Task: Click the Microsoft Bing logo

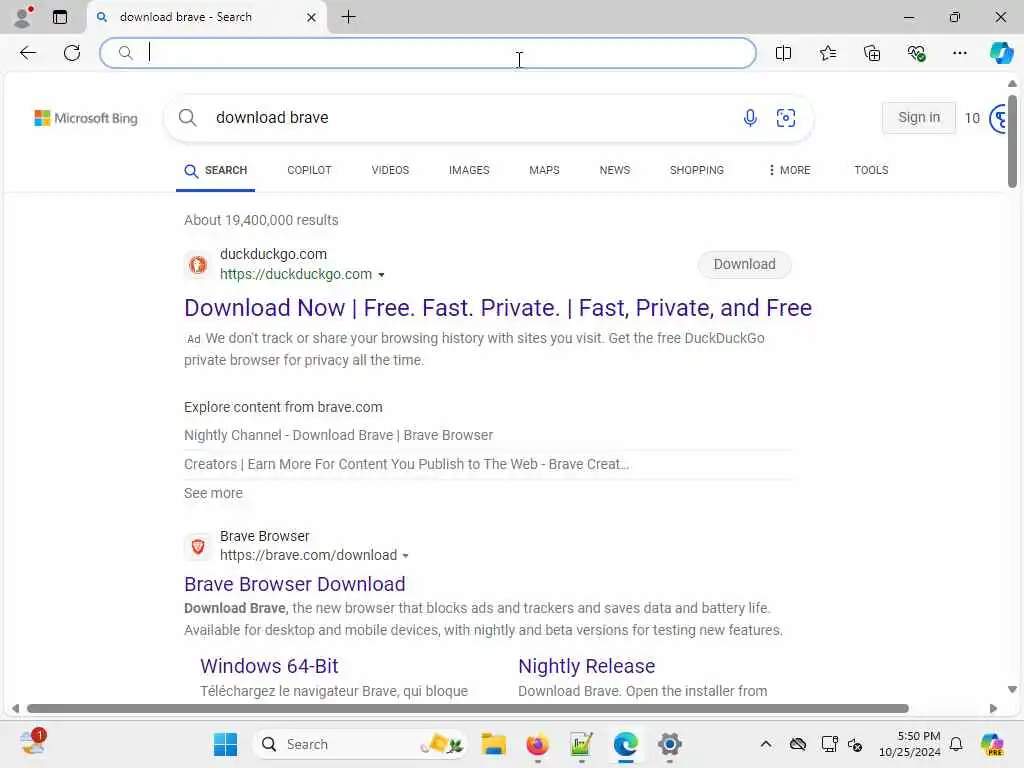Action: [x=86, y=118]
